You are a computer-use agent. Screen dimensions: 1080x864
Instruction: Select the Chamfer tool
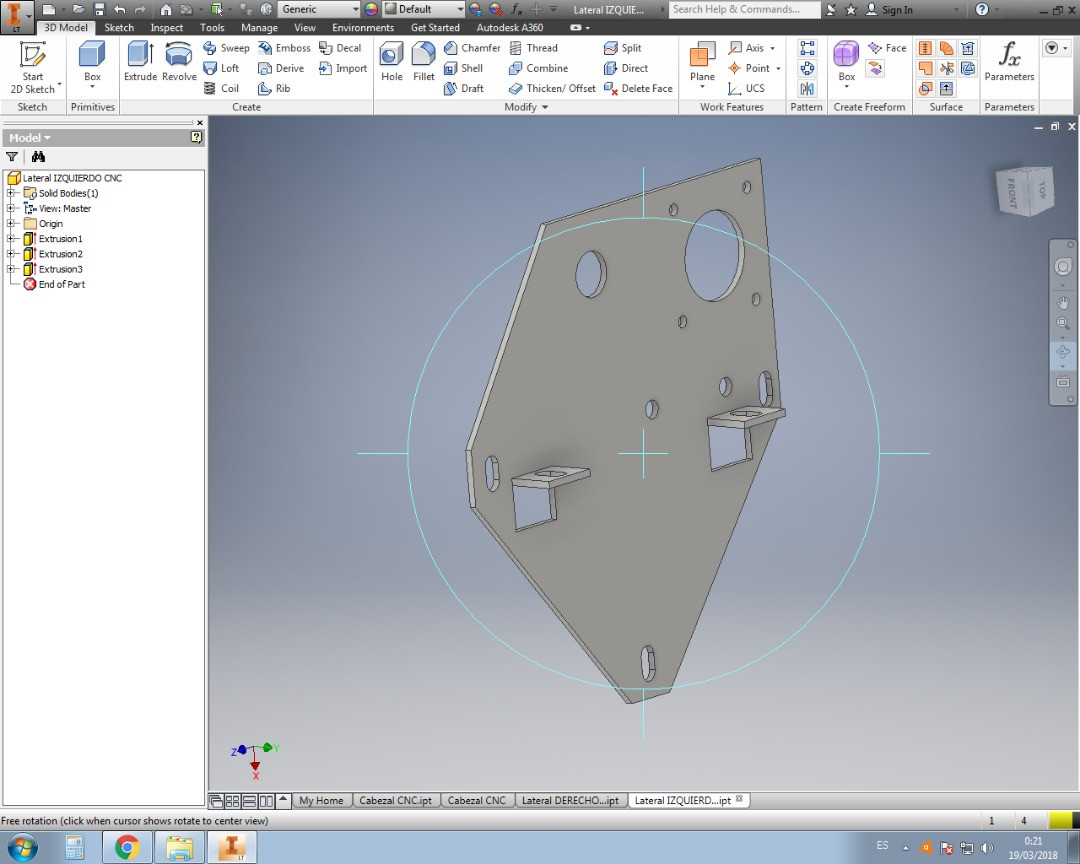[x=472, y=48]
